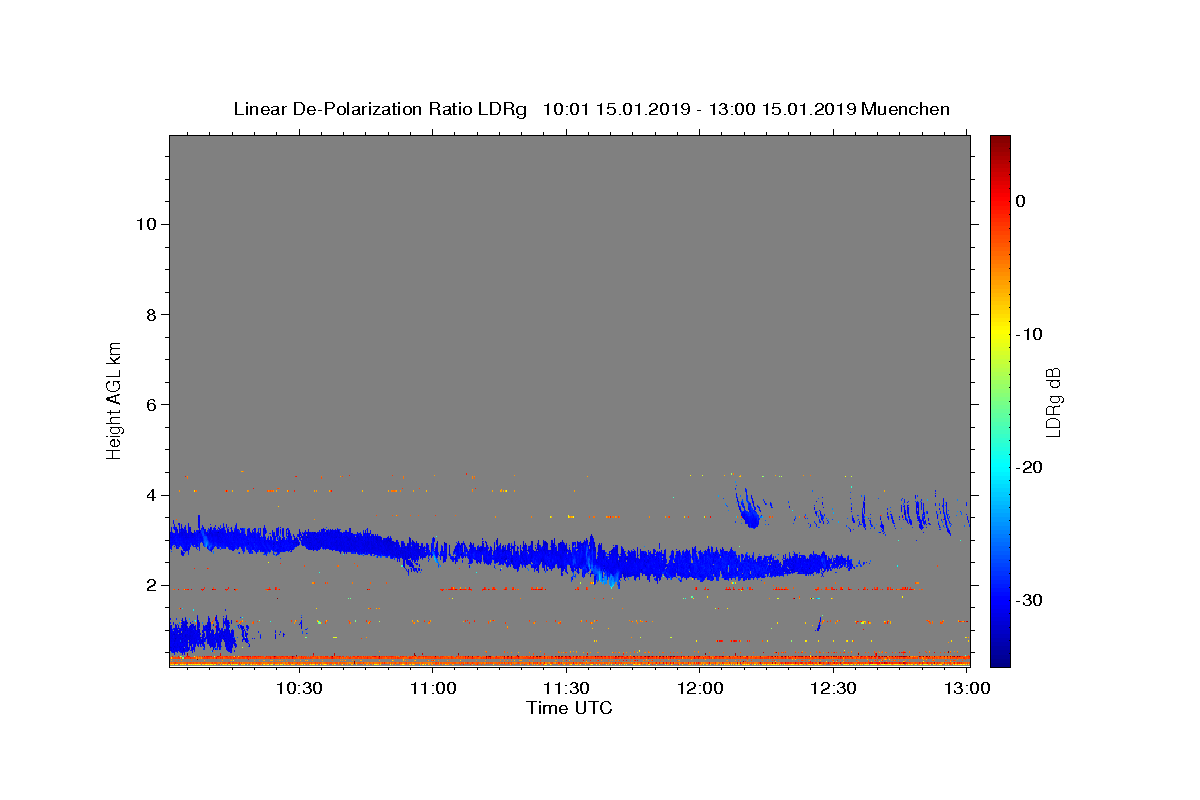This screenshot has width=1200, height=800.
Task: Click the end date '13:00 15.01.2019' in the title
Action: (782, 109)
